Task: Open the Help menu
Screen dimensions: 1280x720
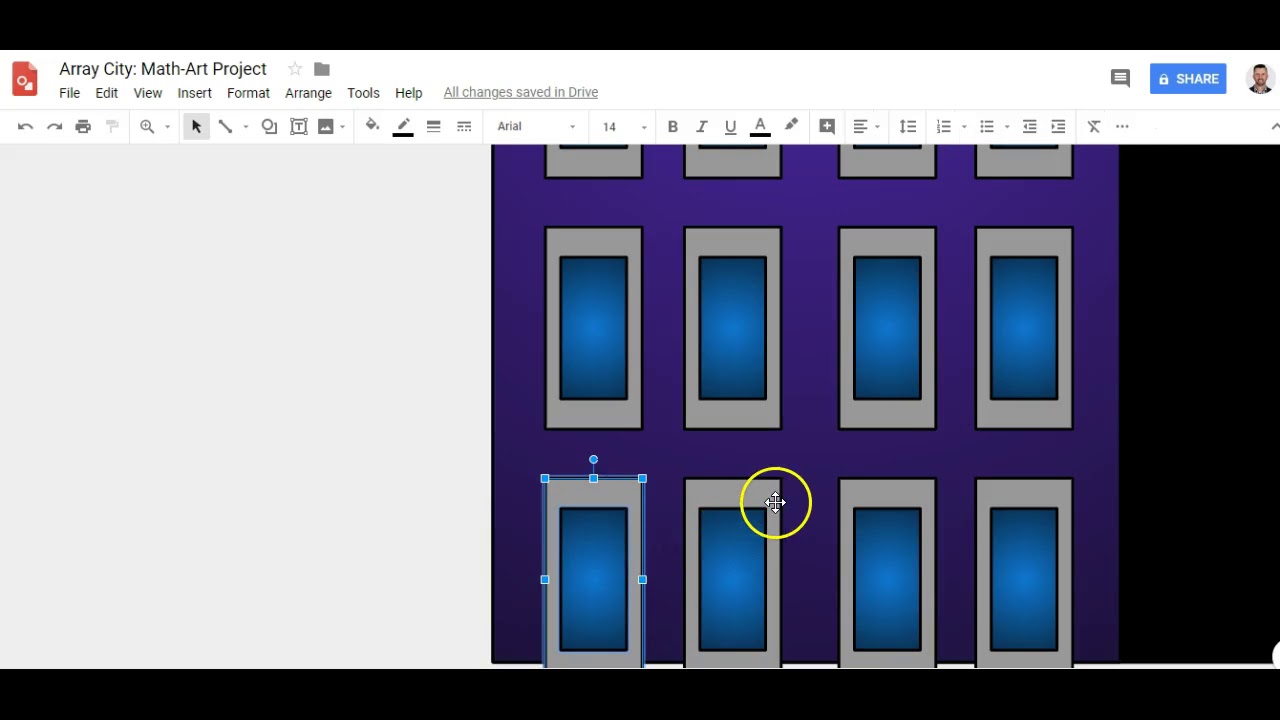Action: 409,93
